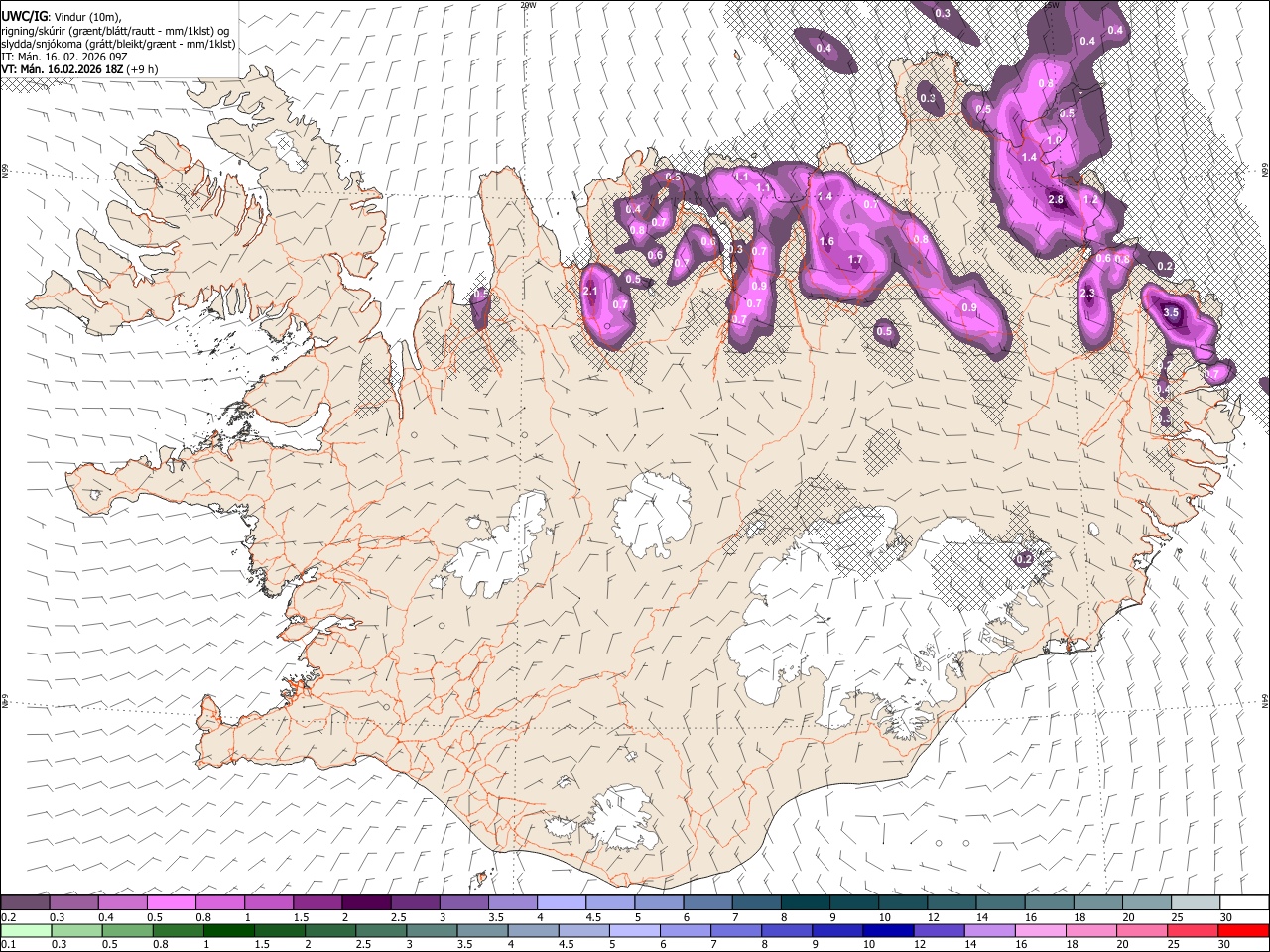Screen dimensions: 1270x952
Task: Click the 0.2 value over the Vatnajökull glacier
Action: click(x=1024, y=559)
